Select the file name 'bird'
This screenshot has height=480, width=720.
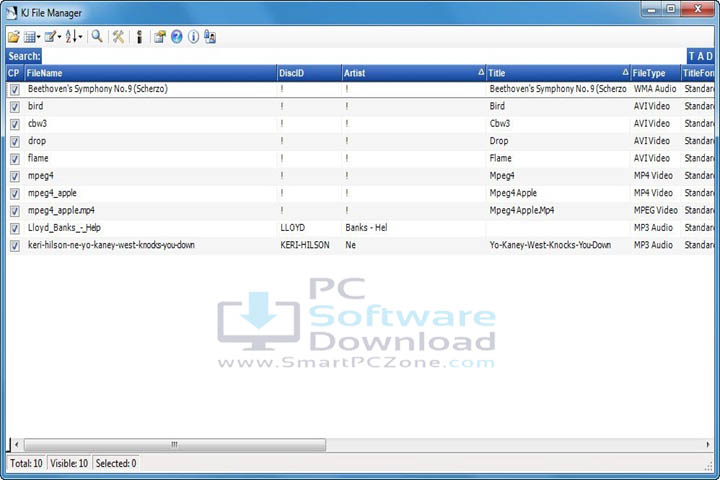coord(35,106)
